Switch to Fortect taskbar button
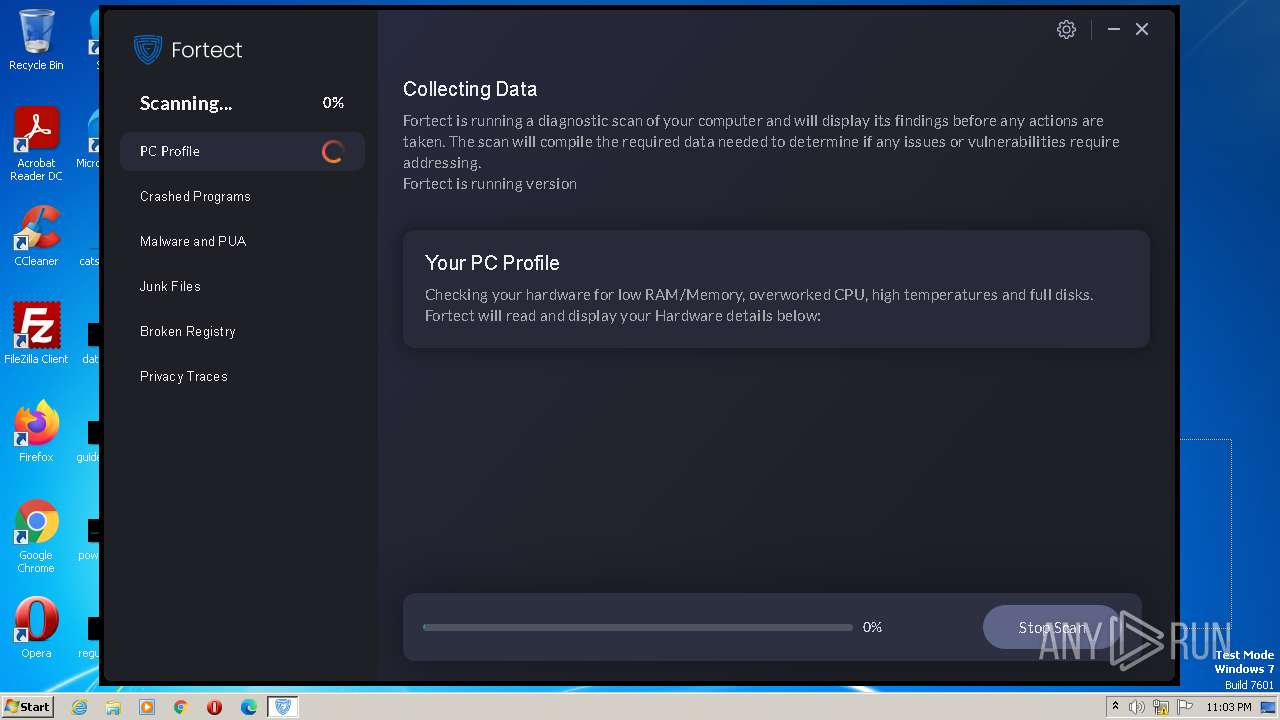The height and width of the screenshot is (720, 1280). [x=283, y=707]
